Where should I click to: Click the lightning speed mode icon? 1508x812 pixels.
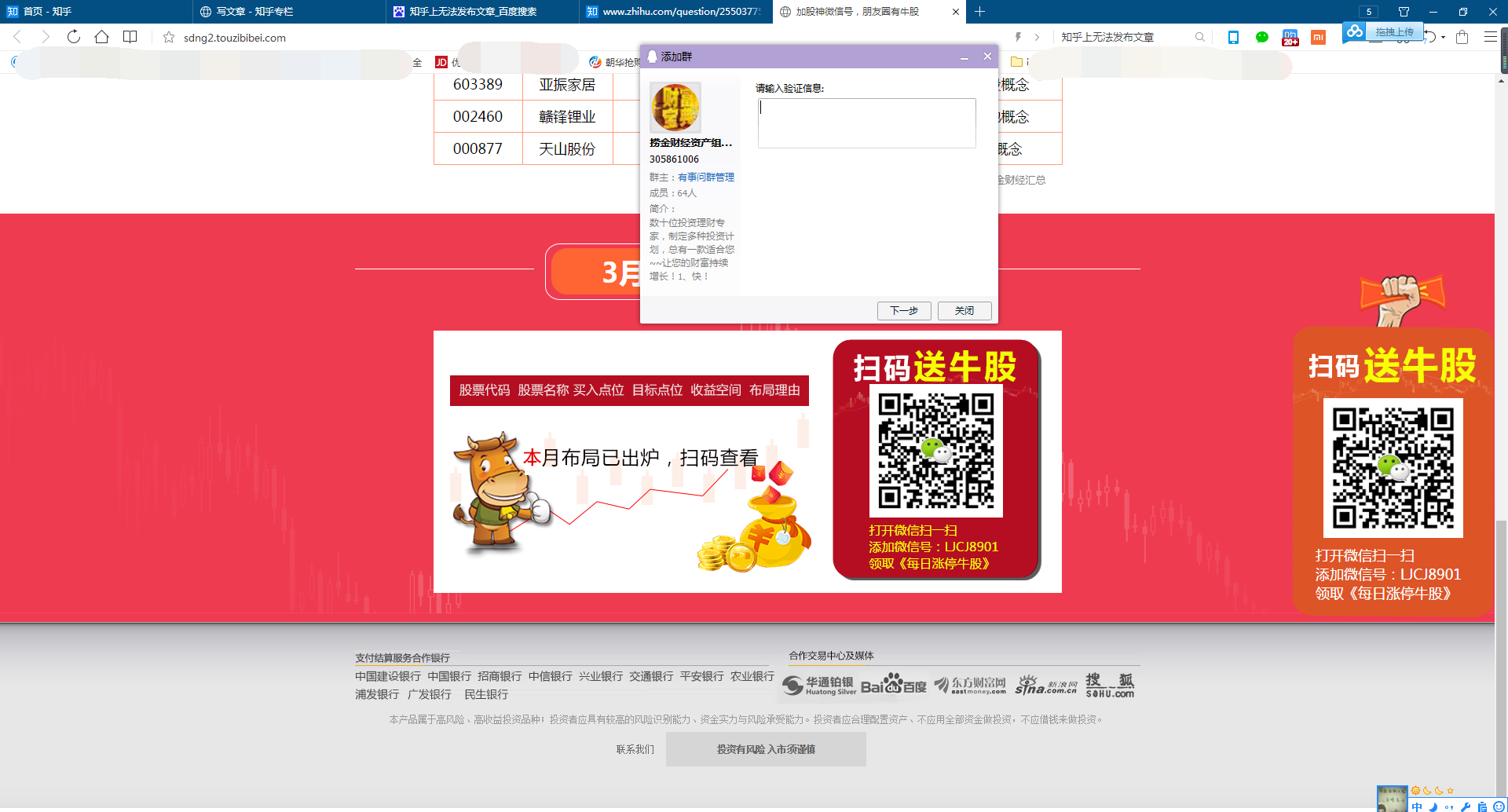(1018, 37)
